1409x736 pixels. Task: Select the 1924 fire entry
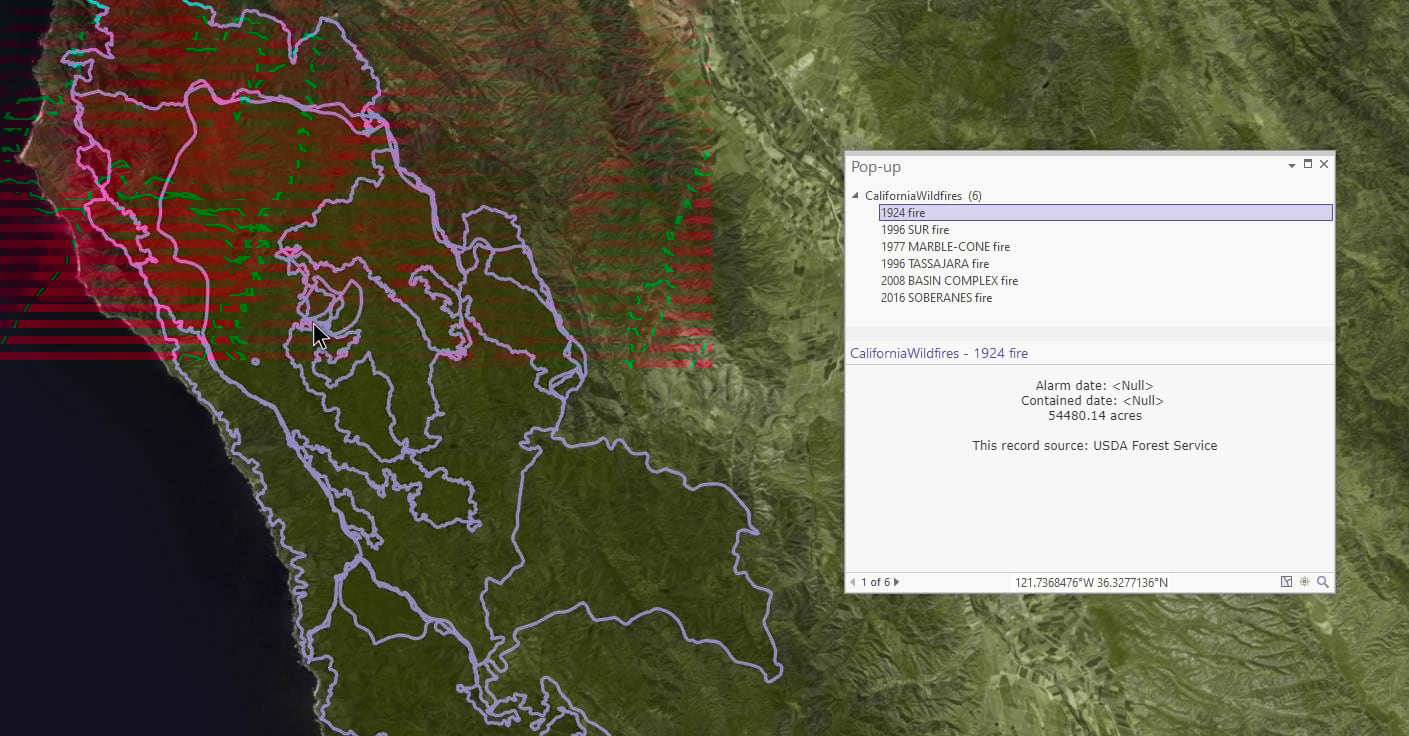pos(1105,213)
